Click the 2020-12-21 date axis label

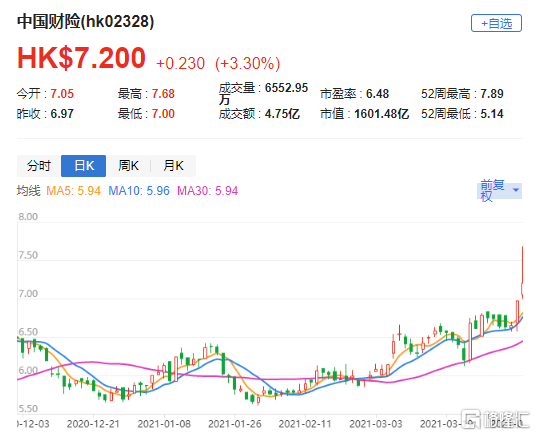93,424
